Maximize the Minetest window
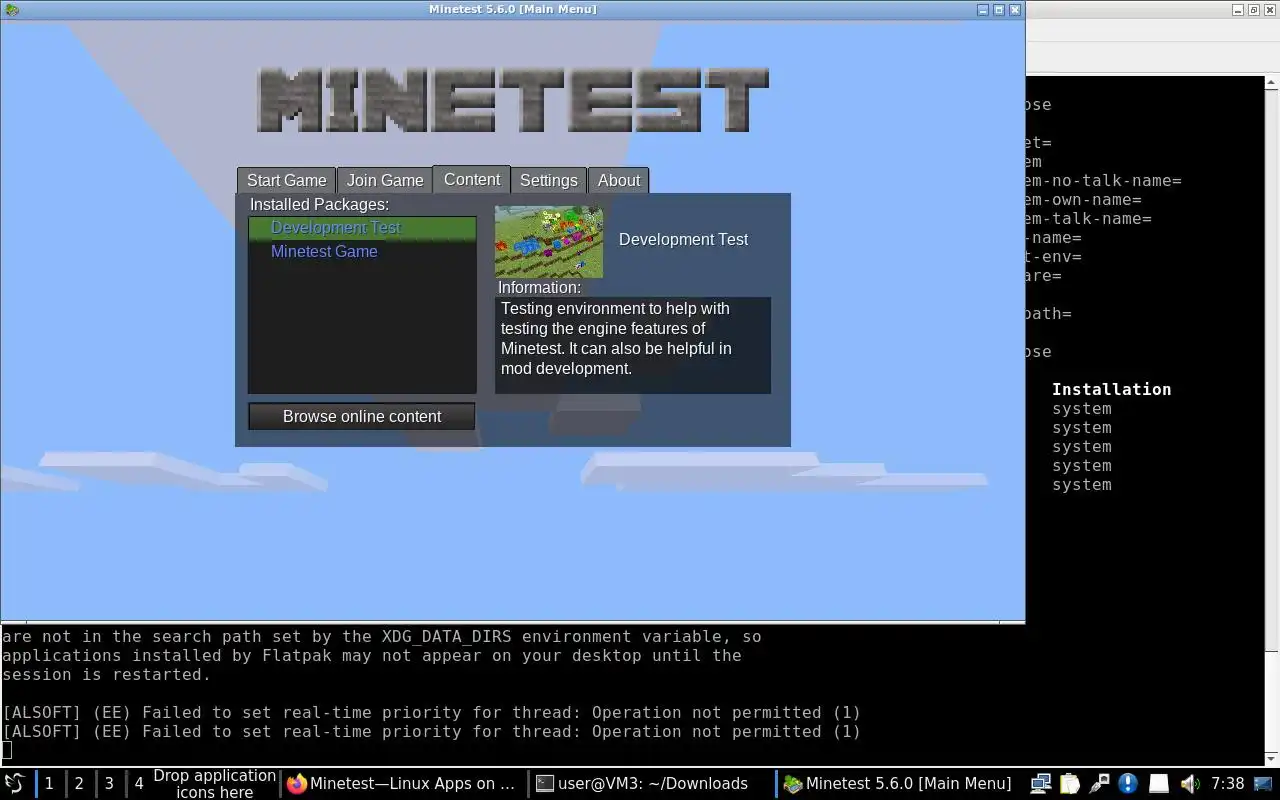Screen dimensions: 1280x800 (x=999, y=9)
